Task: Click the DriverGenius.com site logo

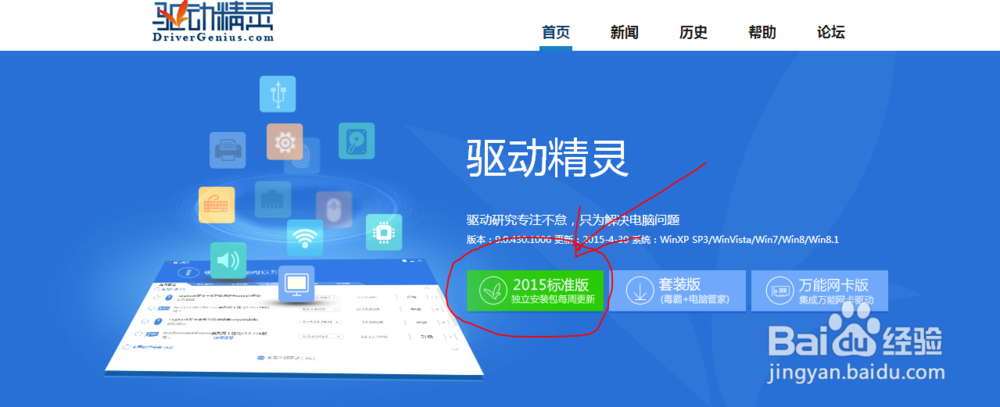Action: 214,22
